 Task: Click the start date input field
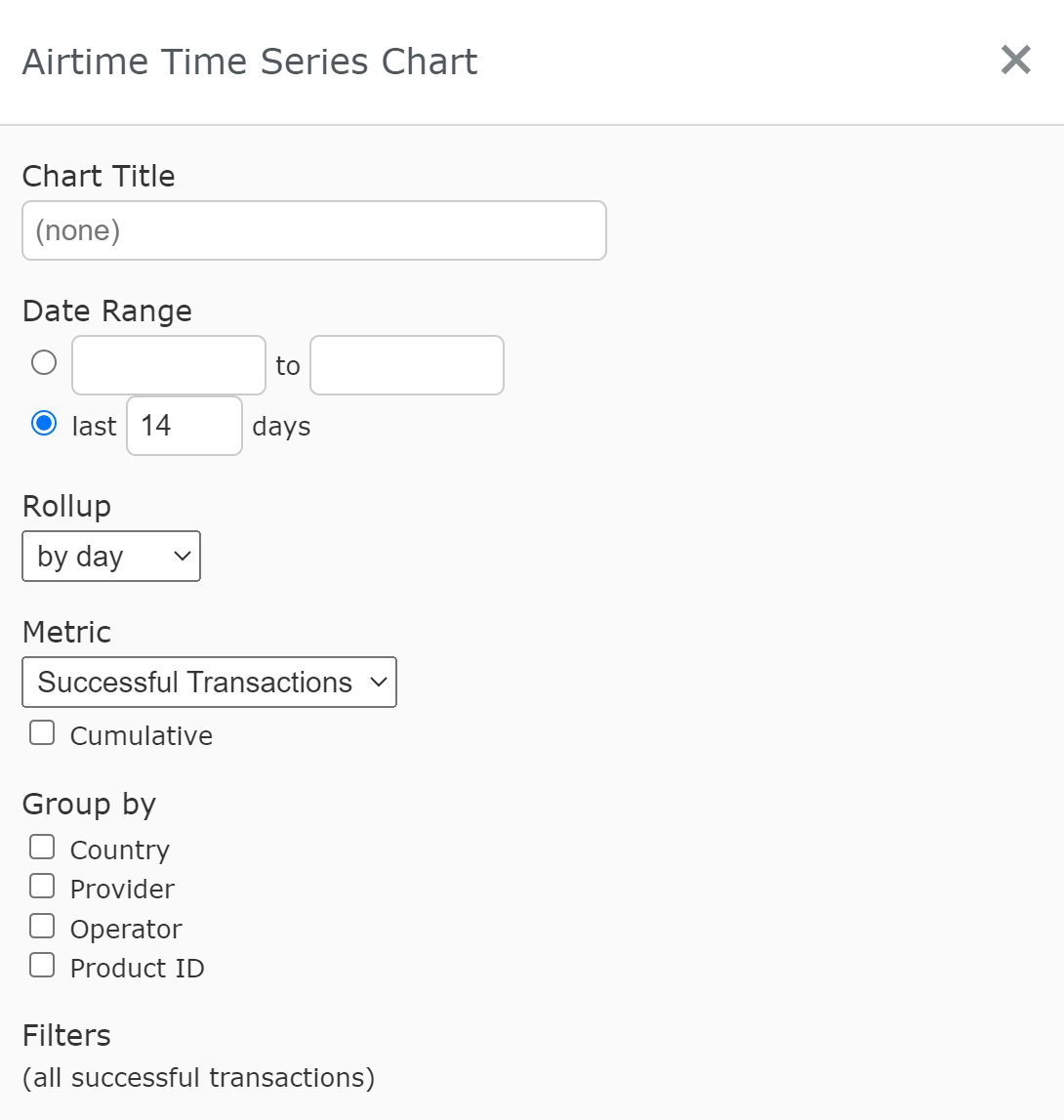pos(169,365)
